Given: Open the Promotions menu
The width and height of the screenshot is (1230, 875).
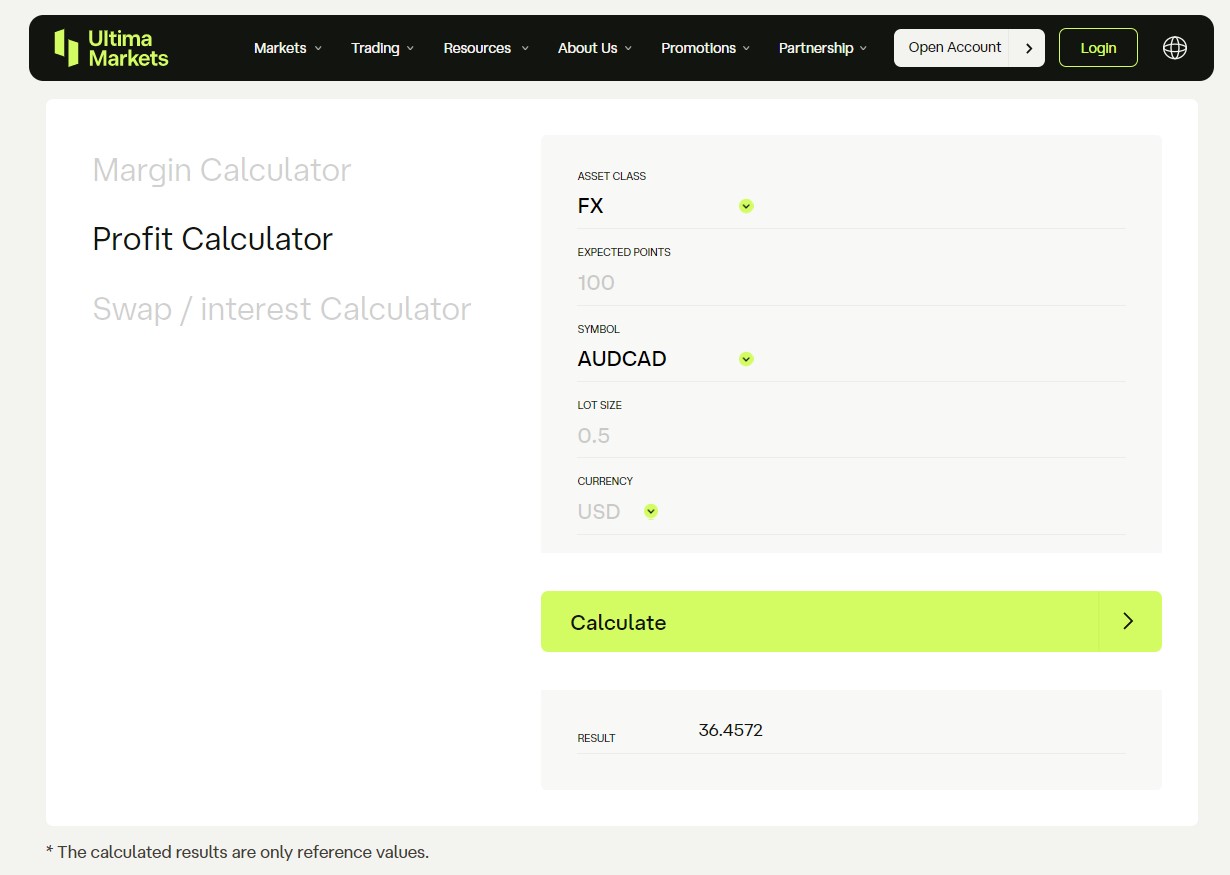Looking at the screenshot, I should [x=705, y=48].
